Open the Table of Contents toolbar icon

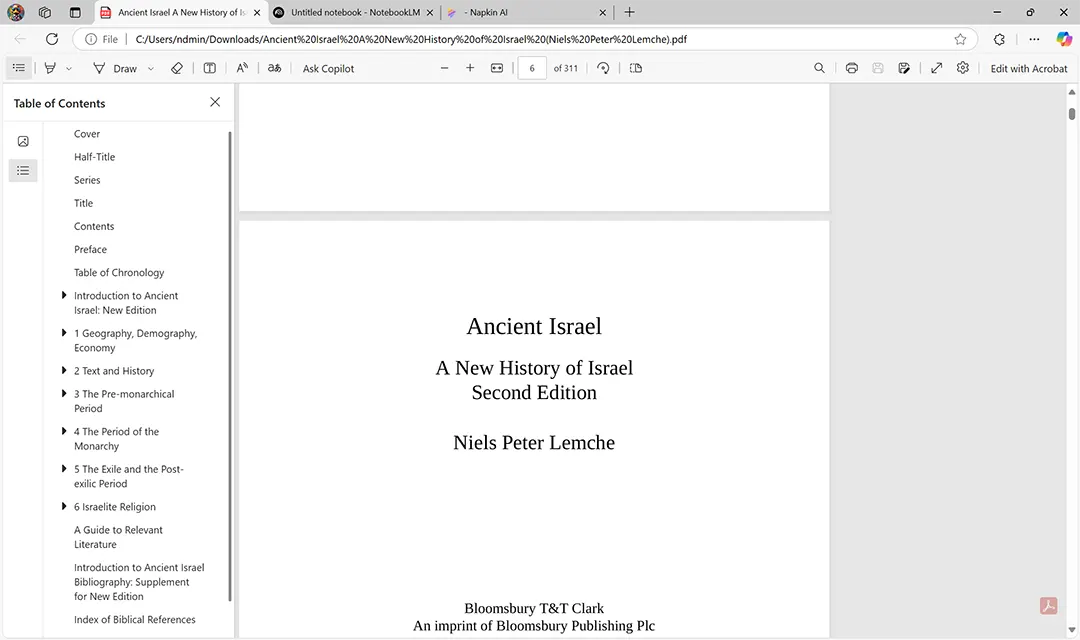(x=18, y=68)
